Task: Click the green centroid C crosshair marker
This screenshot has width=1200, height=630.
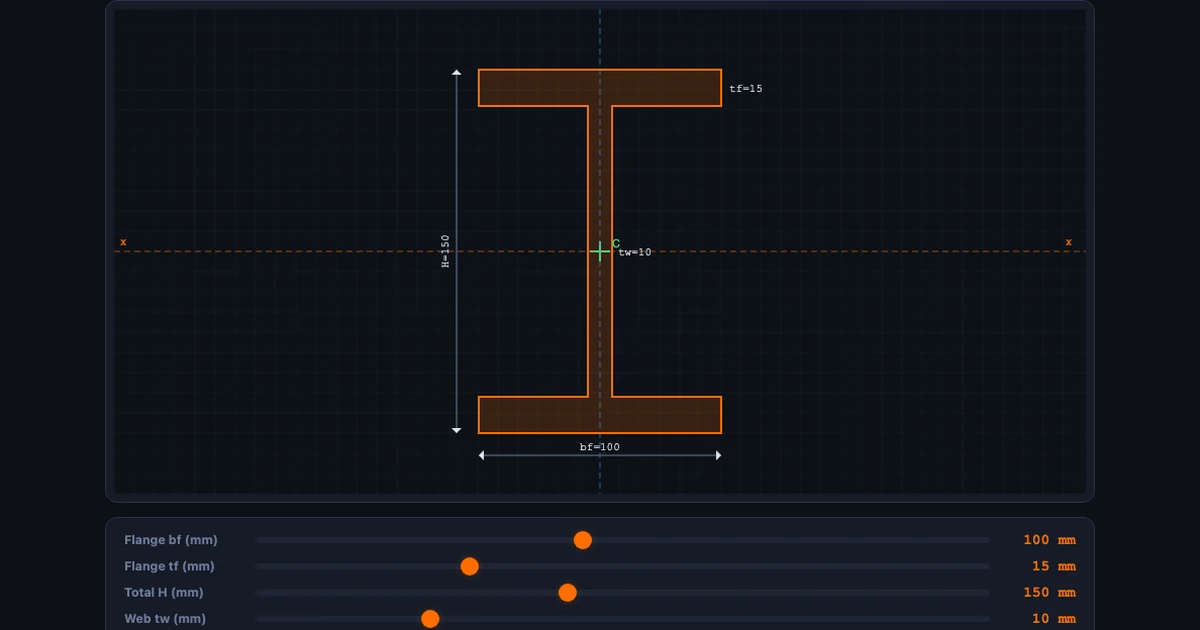Action: click(599, 251)
